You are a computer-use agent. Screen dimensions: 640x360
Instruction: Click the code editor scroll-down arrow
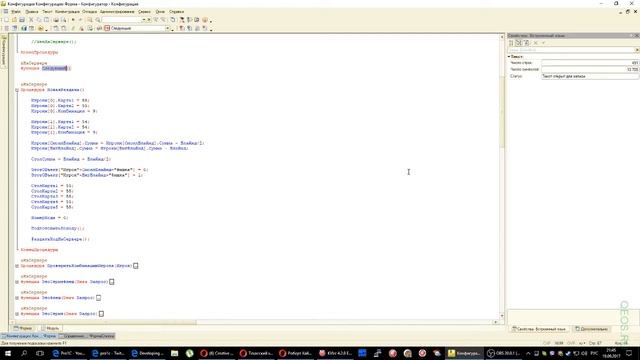[502, 316]
